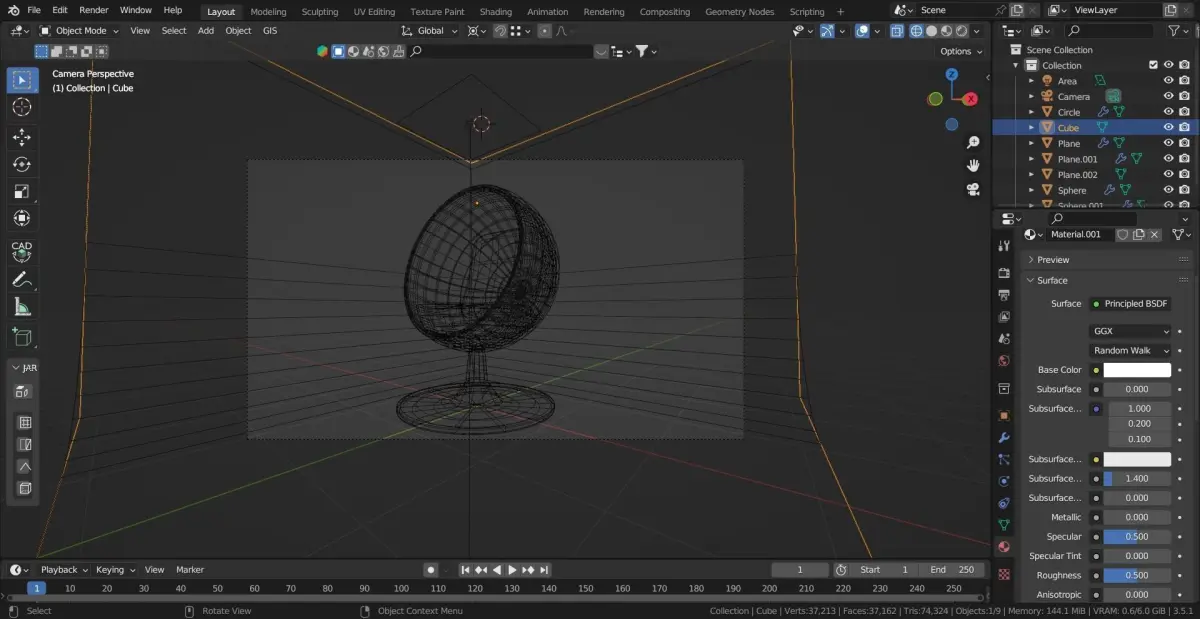The height and width of the screenshot is (619, 1200).
Task: Click the CAD tool icon
Action: click(x=22, y=250)
